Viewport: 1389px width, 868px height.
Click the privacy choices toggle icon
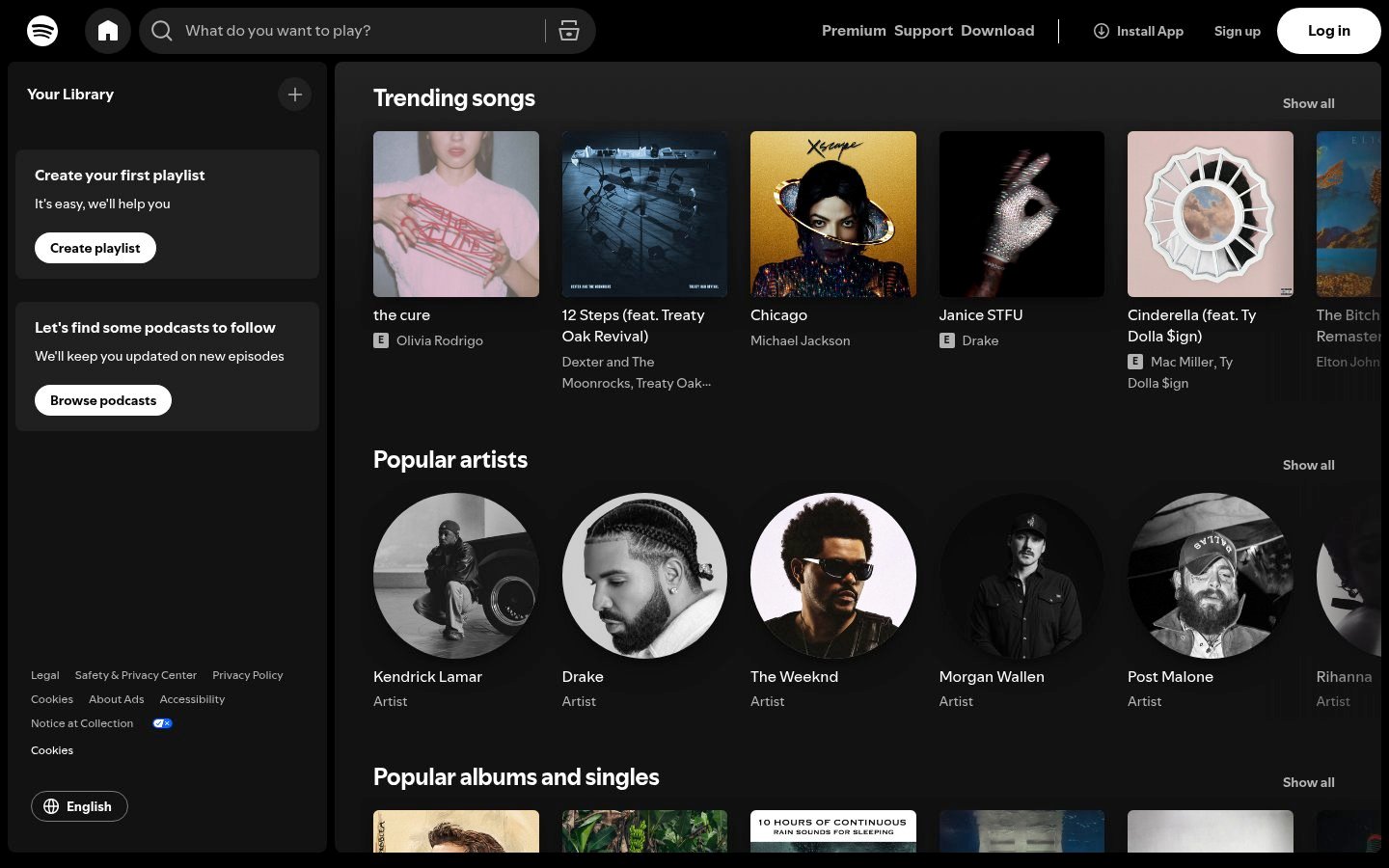(163, 723)
